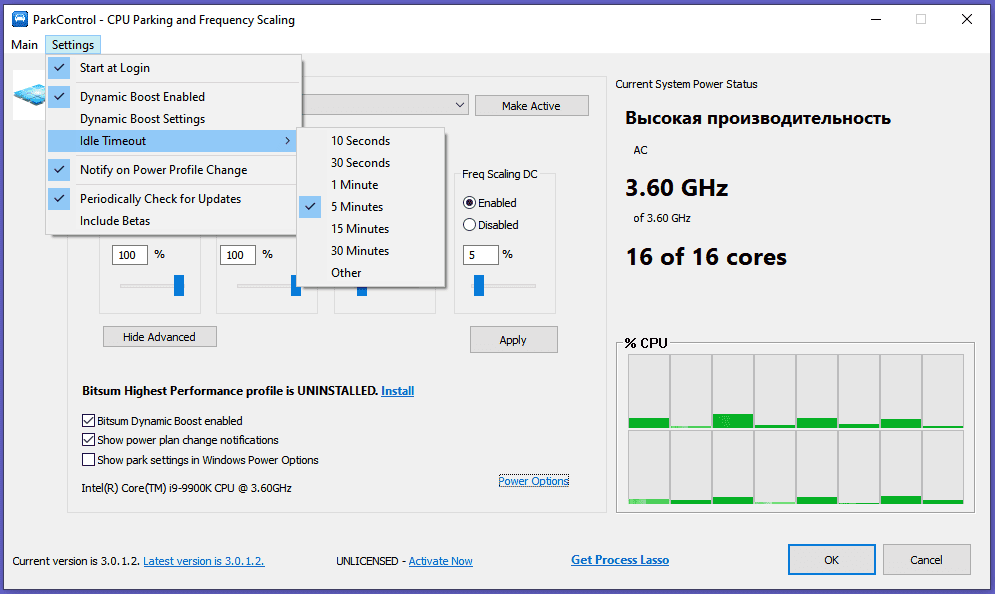Click the Apply button
Screen dimensions: 995x594
coord(513,340)
